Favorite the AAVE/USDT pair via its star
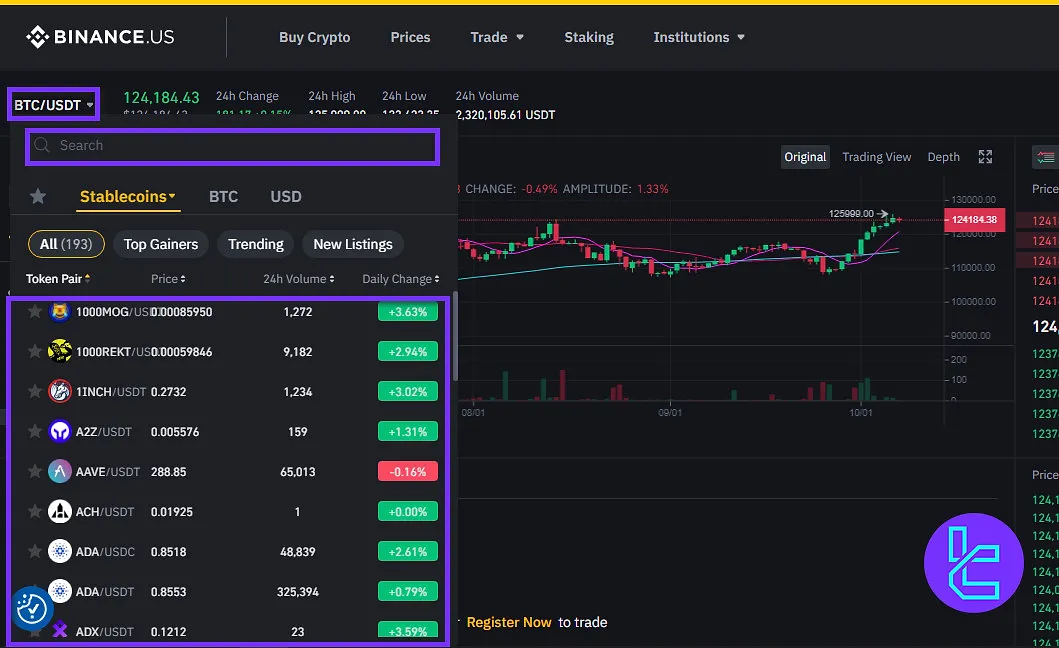The height and width of the screenshot is (648, 1059). (x=33, y=471)
